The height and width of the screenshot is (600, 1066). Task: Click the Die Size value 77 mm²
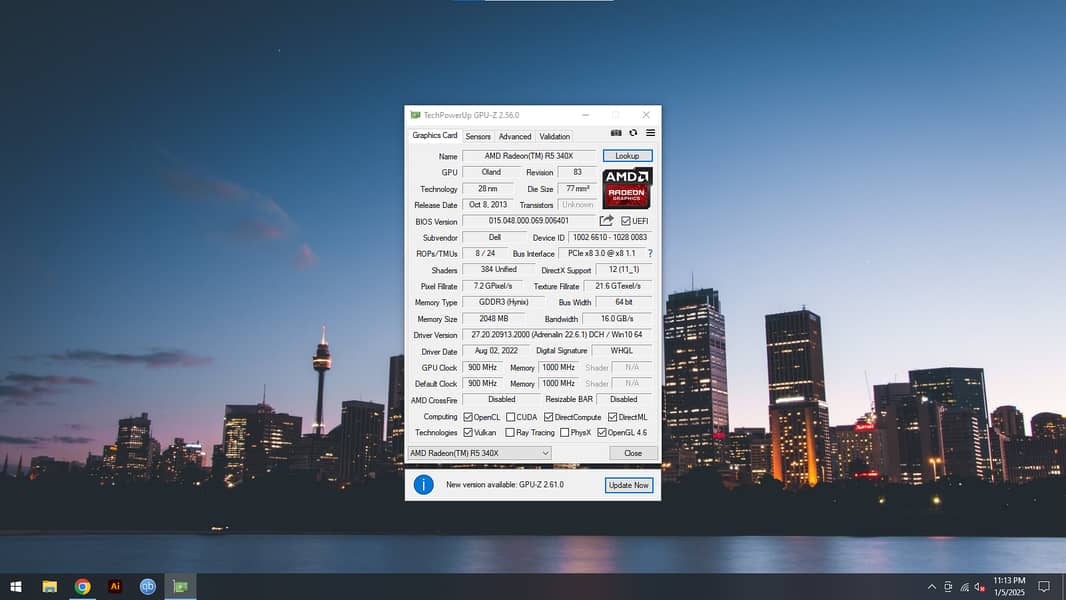pyautogui.click(x=577, y=188)
